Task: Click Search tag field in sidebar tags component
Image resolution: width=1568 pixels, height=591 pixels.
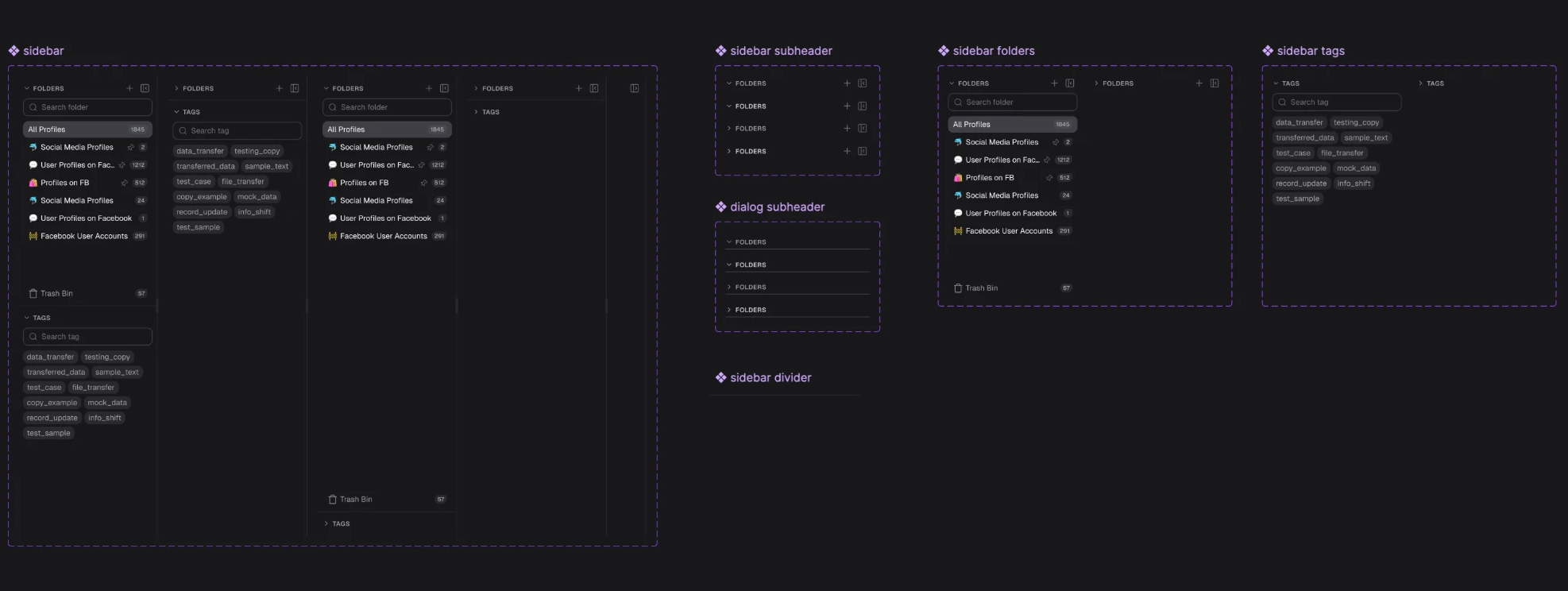Action: click(1336, 102)
